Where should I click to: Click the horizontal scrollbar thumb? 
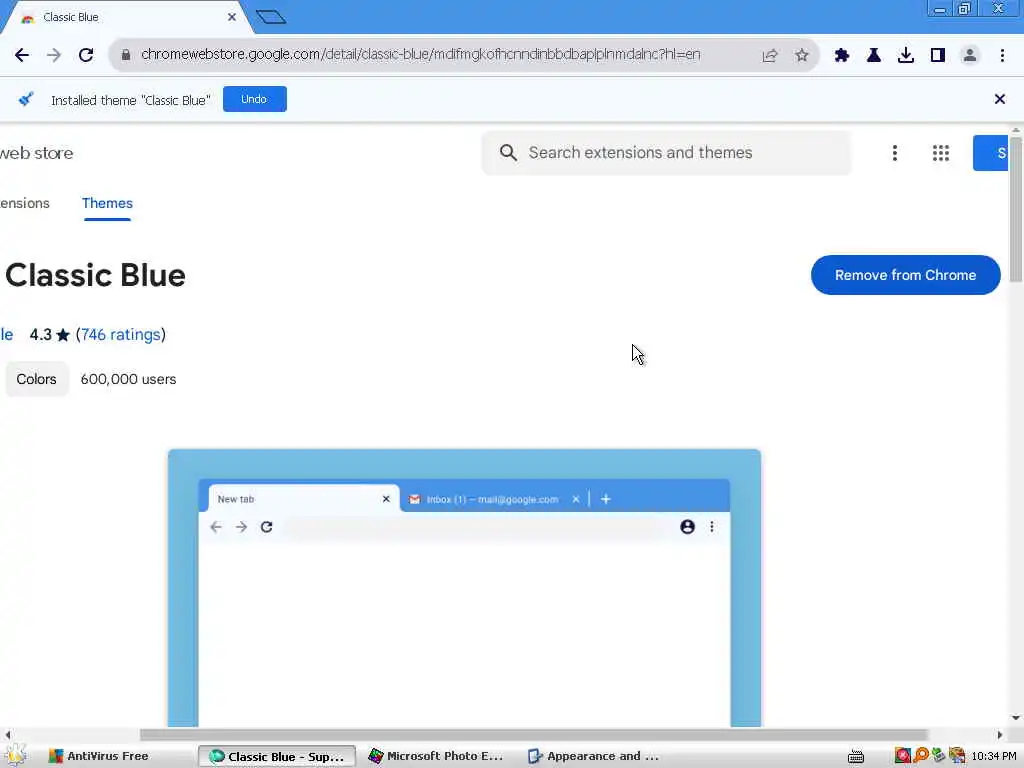[x=534, y=735]
